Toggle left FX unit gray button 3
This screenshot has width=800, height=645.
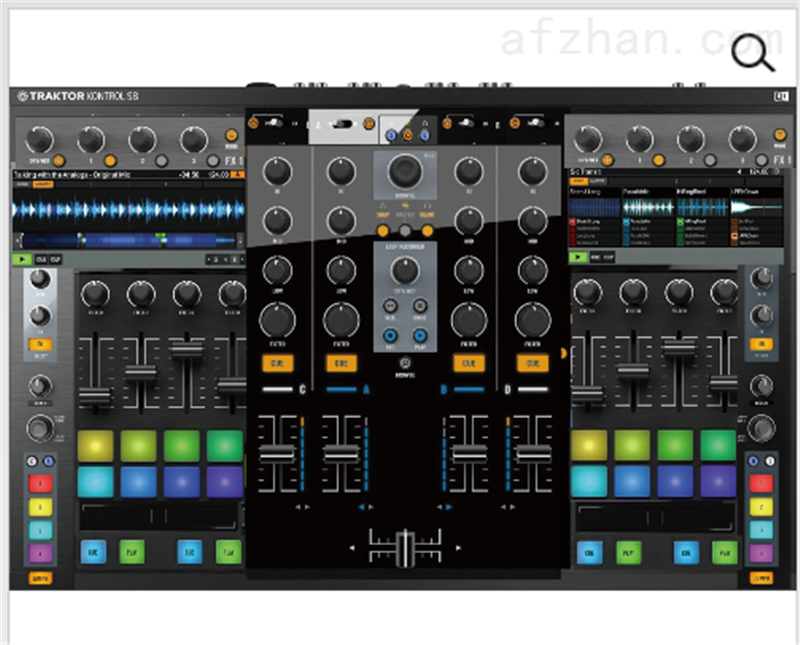(212, 161)
